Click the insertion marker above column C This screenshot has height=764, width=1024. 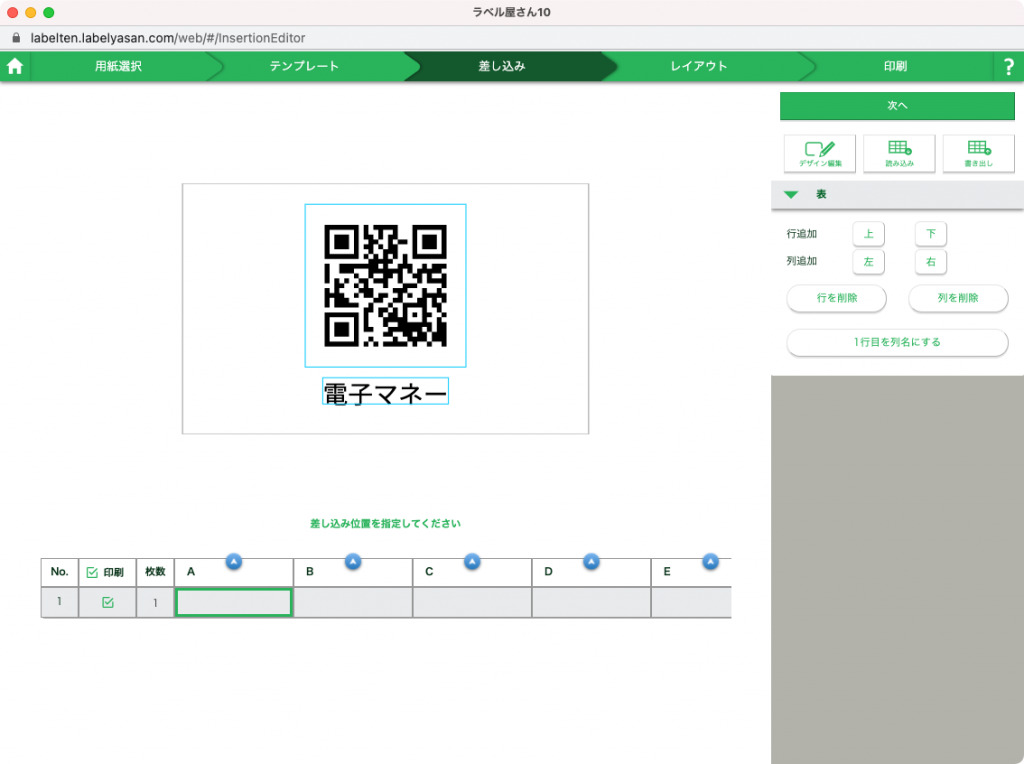tap(472, 561)
